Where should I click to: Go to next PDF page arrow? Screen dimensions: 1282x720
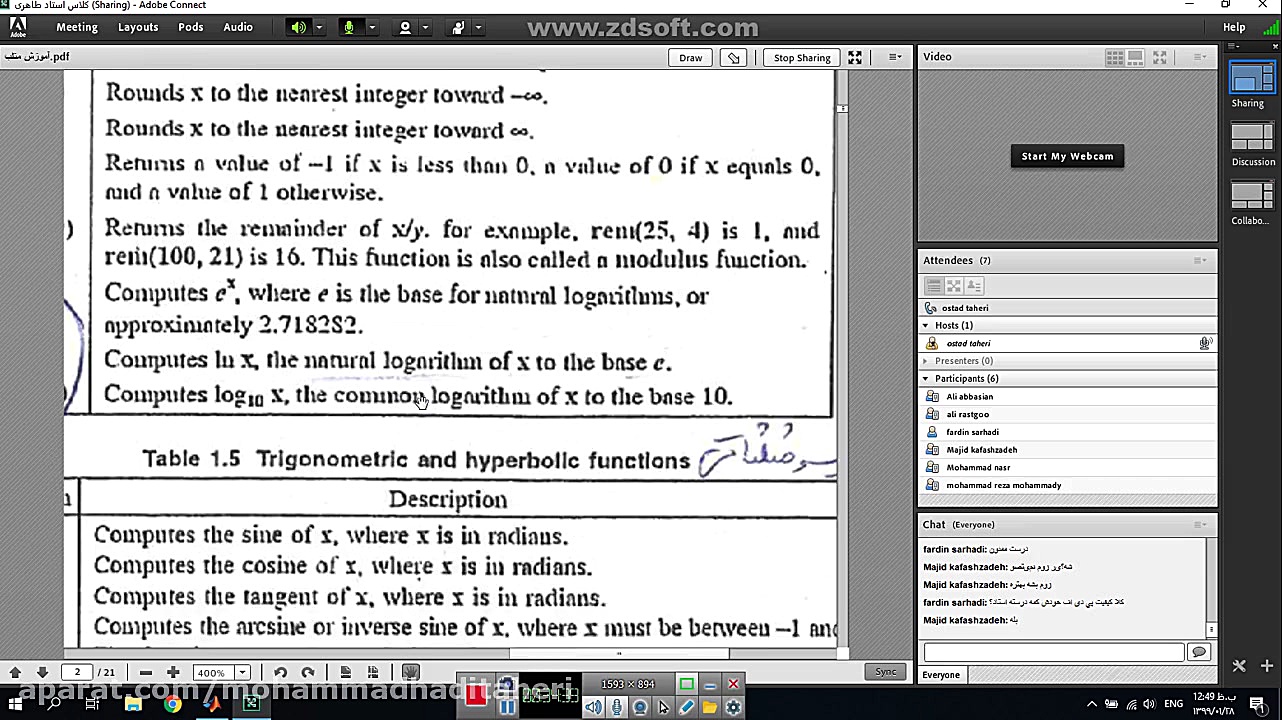pyautogui.click(x=42, y=672)
